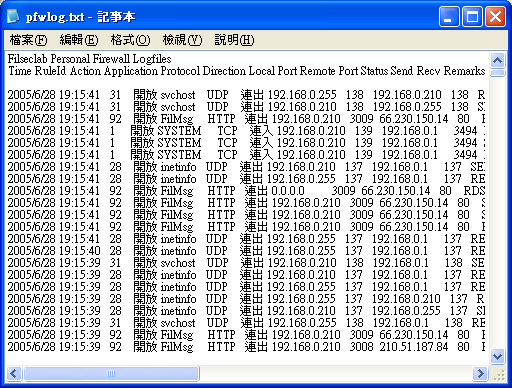Close the pfwlog.txt Notepad window
The image size is (512, 388).
(495, 16)
